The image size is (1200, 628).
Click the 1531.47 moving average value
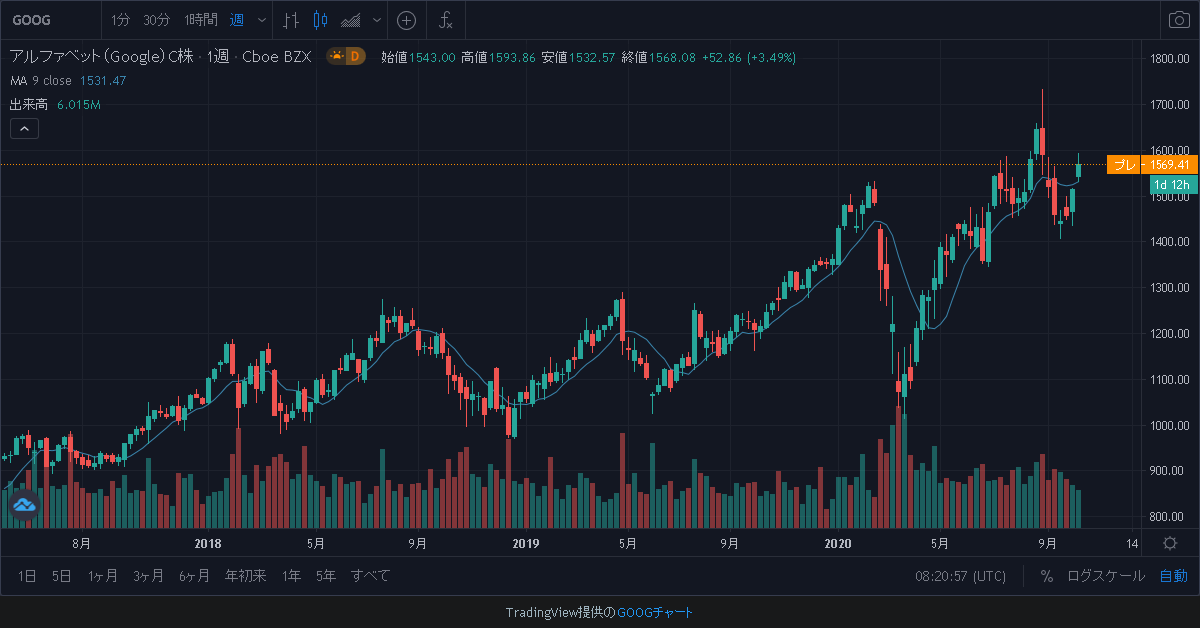(103, 81)
